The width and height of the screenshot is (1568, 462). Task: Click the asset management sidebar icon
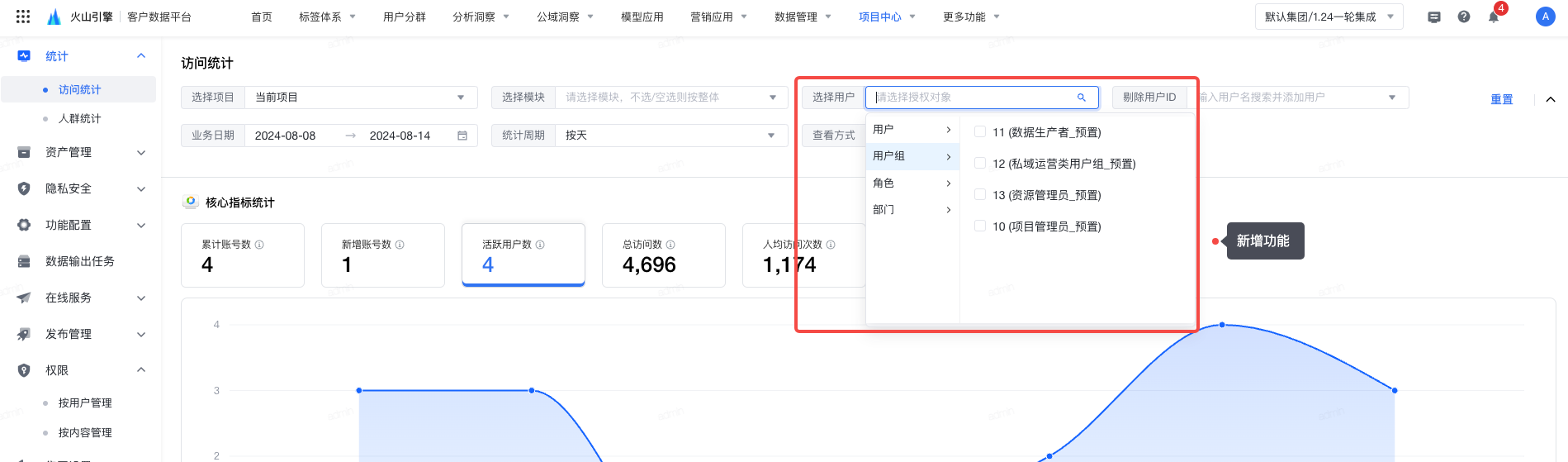(24, 152)
